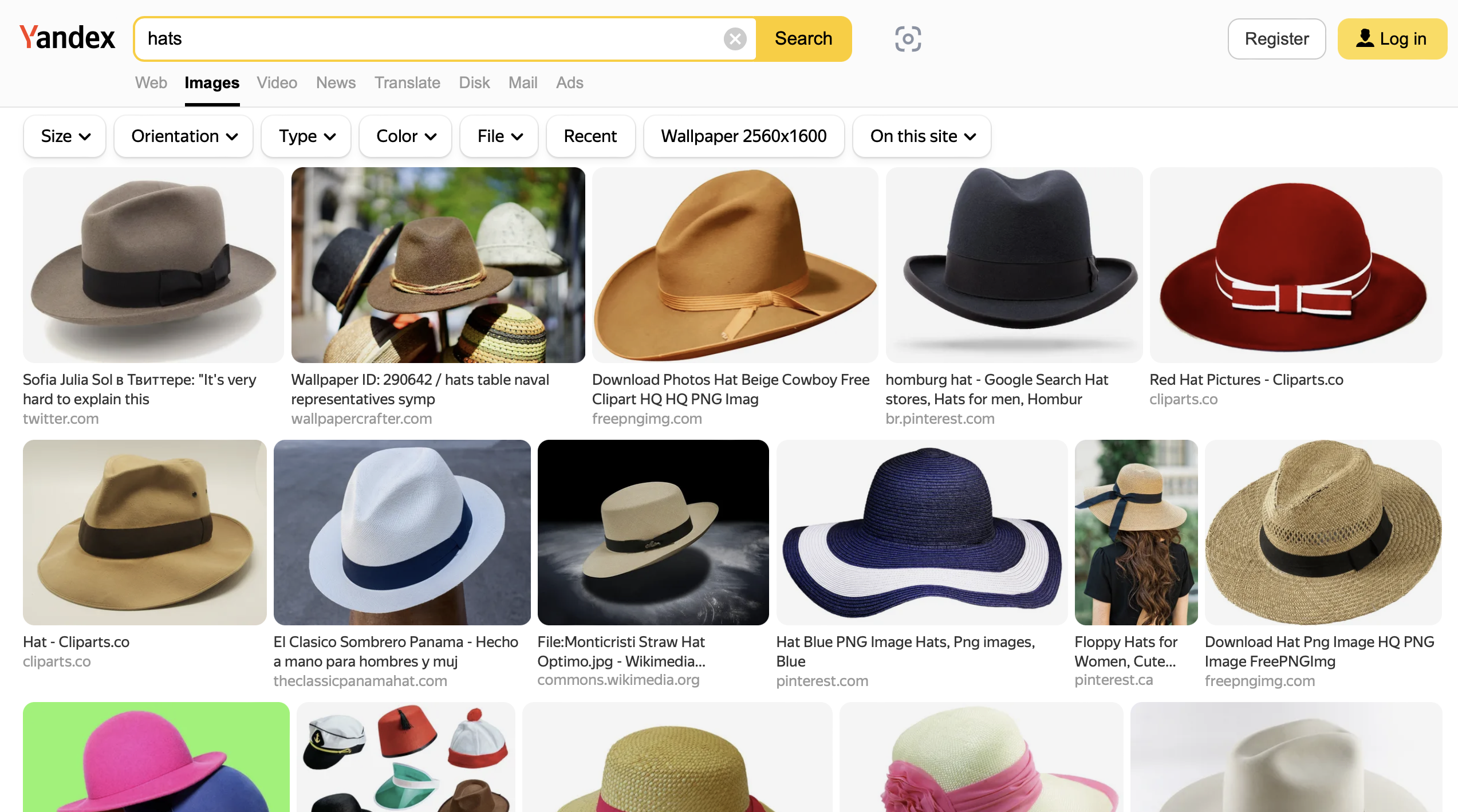
Task: Go to the Mail tab
Action: pos(523,82)
